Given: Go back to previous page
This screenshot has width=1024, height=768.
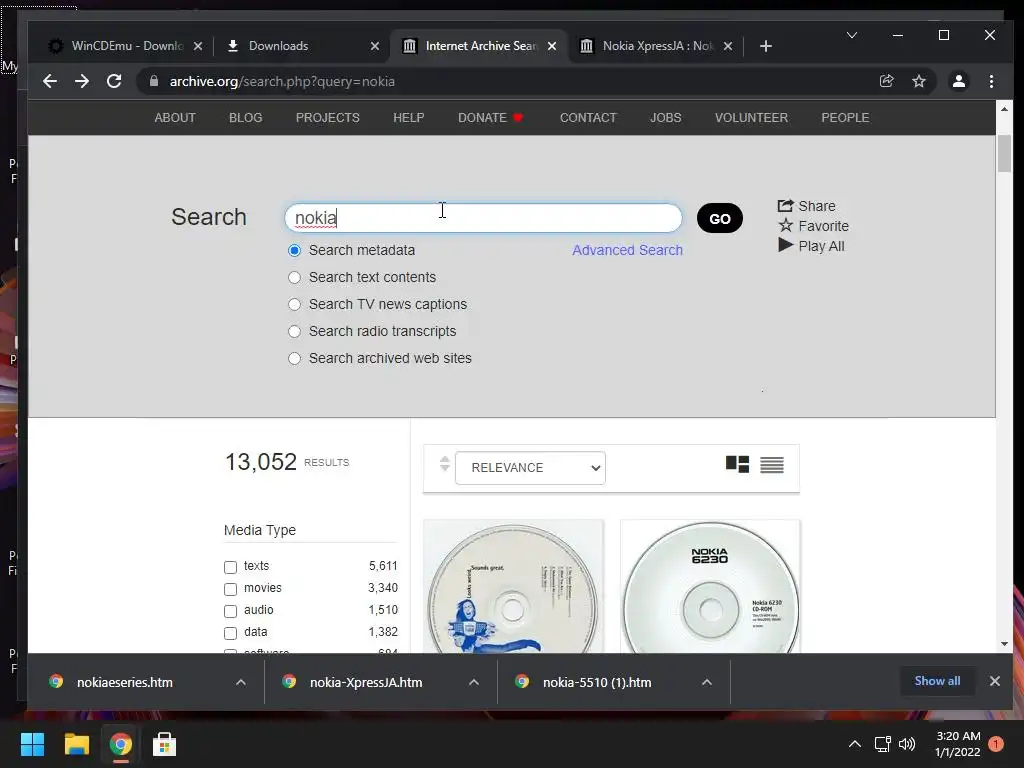Looking at the screenshot, I should coord(50,81).
